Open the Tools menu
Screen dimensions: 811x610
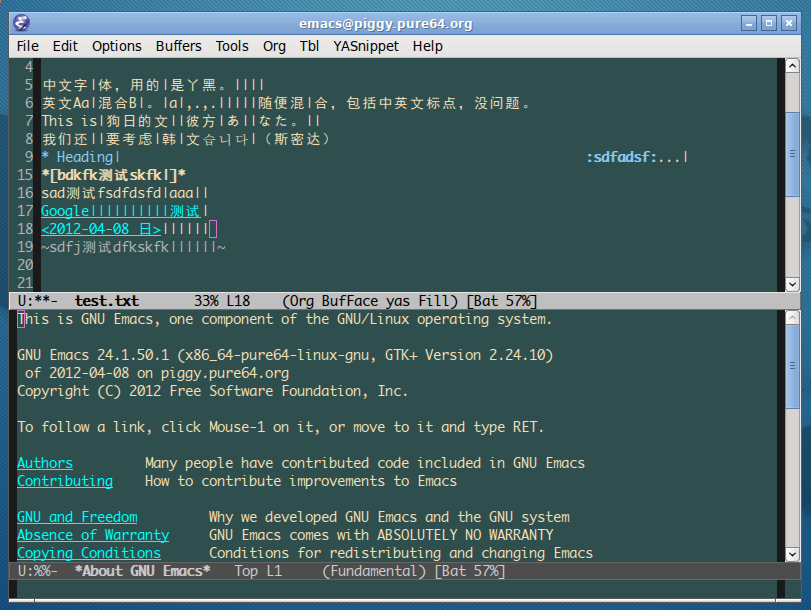click(x=232, y=47)
